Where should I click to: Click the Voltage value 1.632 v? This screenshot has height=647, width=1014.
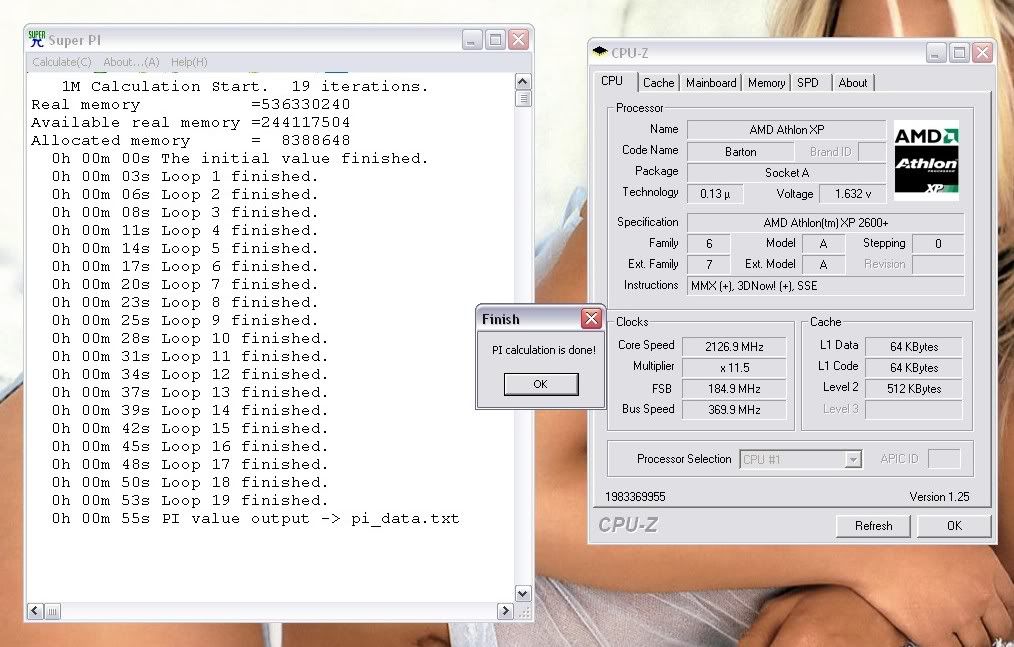(852, 193)
